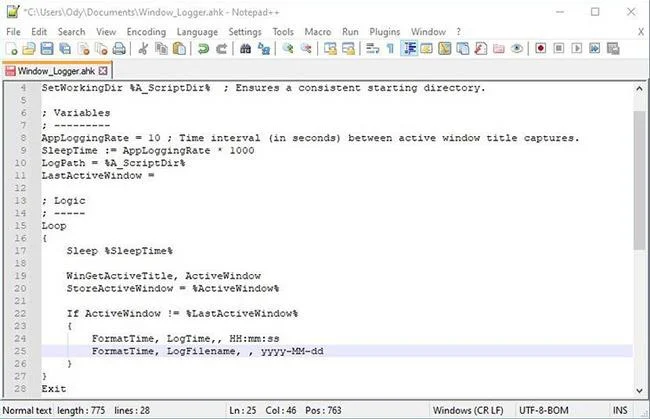Toggle INS insert mode in status bar
Viewport: 650px width, 419px height.
coord(620,410)
